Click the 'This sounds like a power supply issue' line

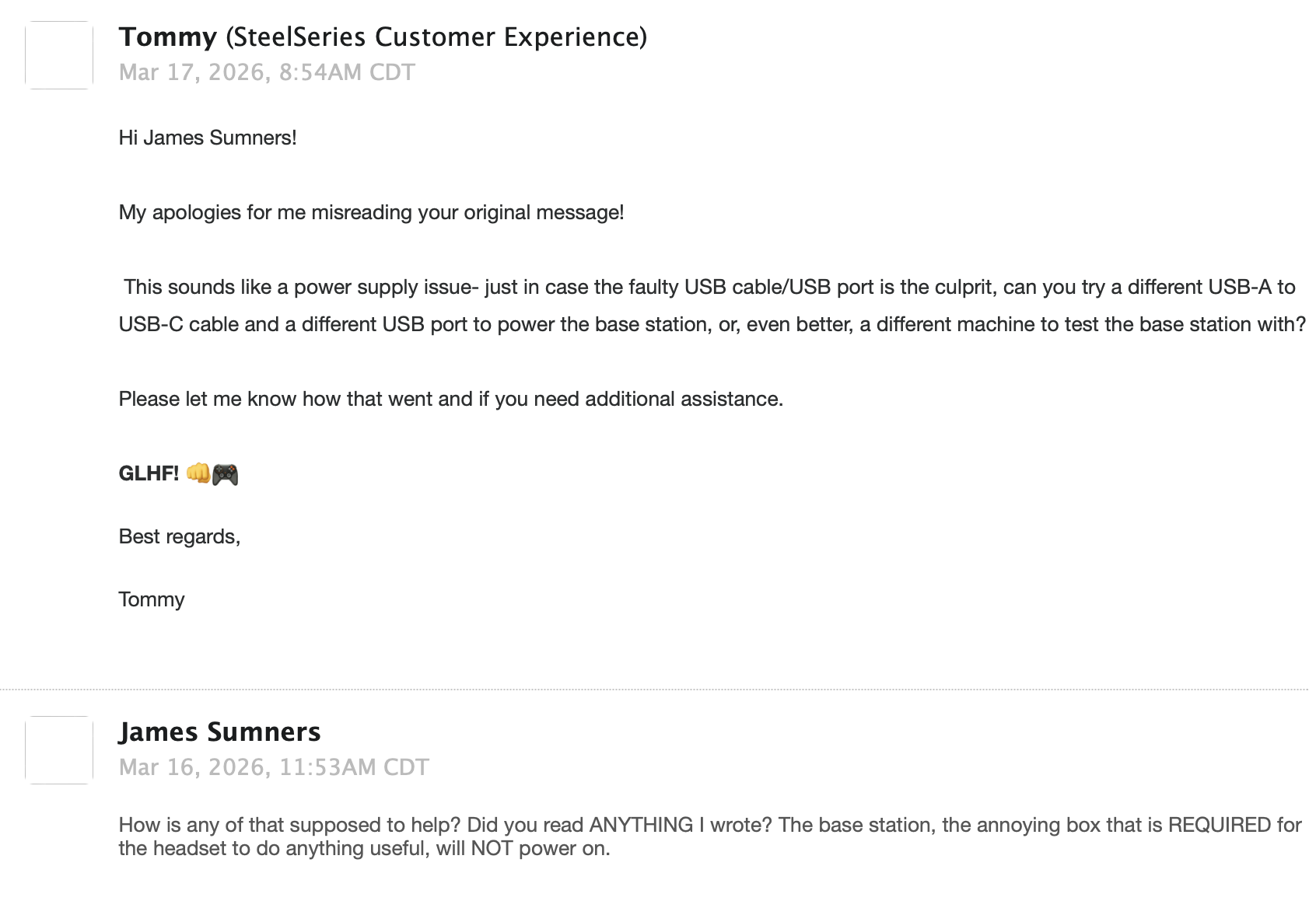click(709, 287)
